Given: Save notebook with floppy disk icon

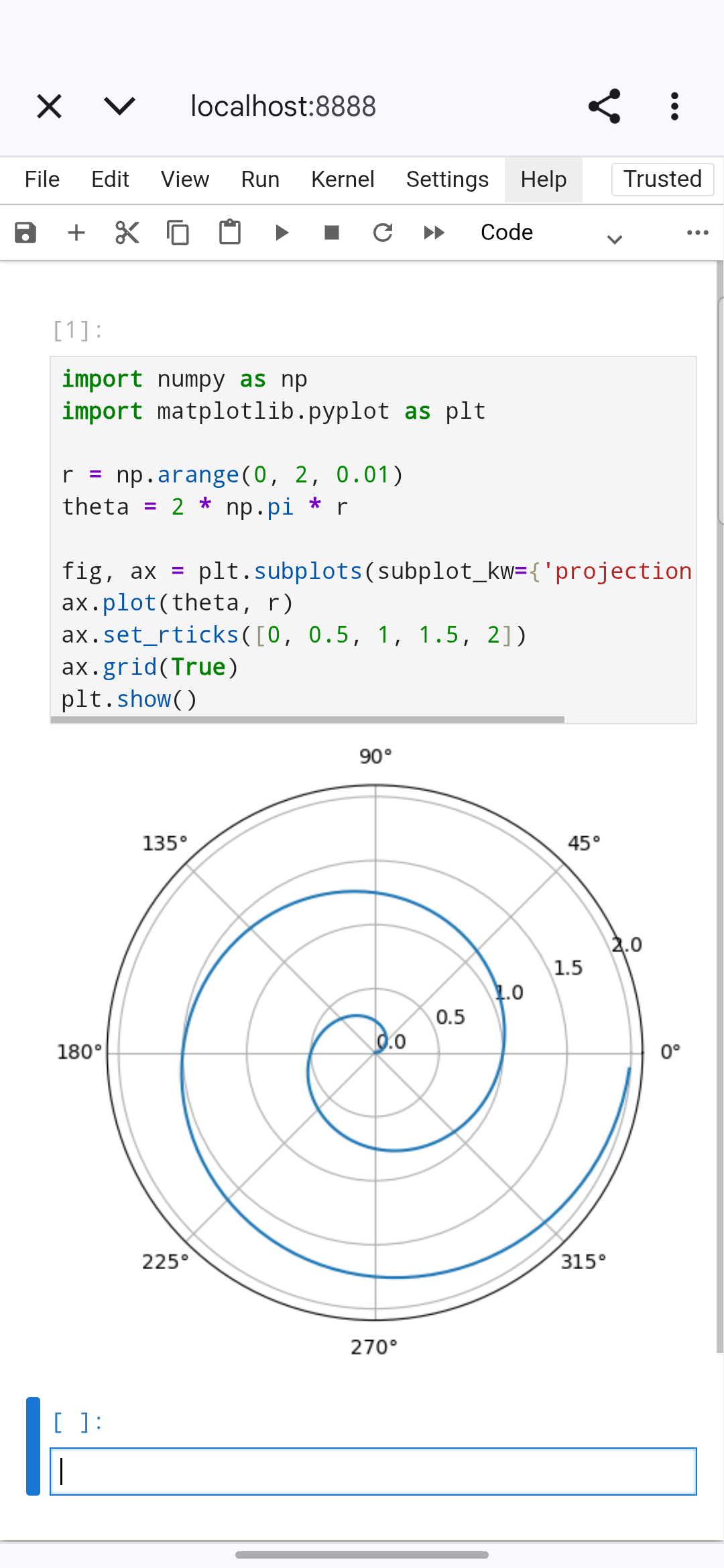Looking at the screenshot, I should (x=25, y=233).
